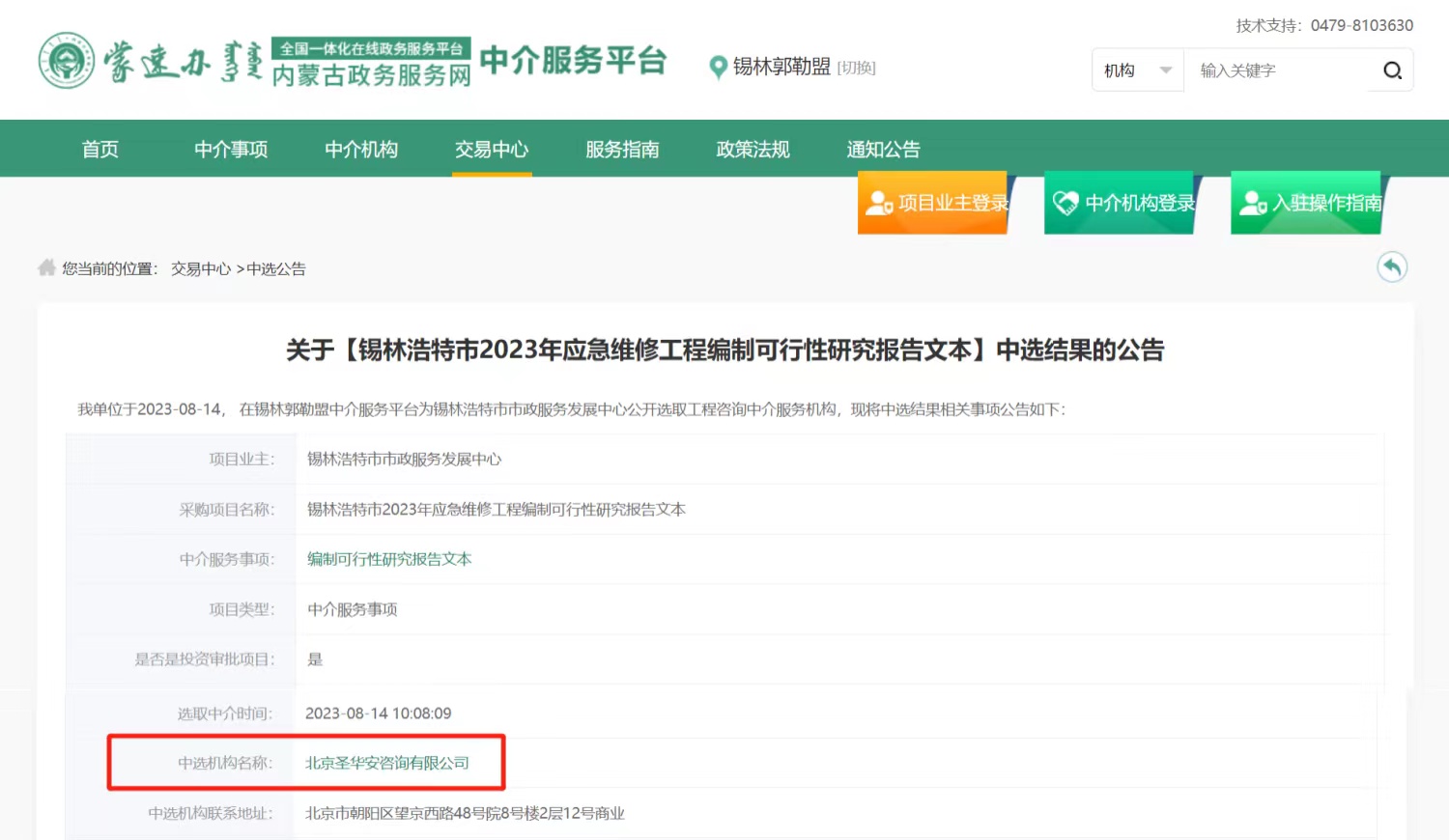
Task: Open the 机构 search type dropdown
Action: coord(1138,70)
